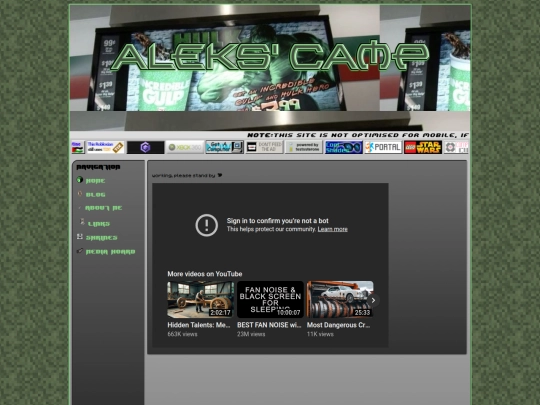
Task: Visit the Shrines page
Action: click(102, 238)
